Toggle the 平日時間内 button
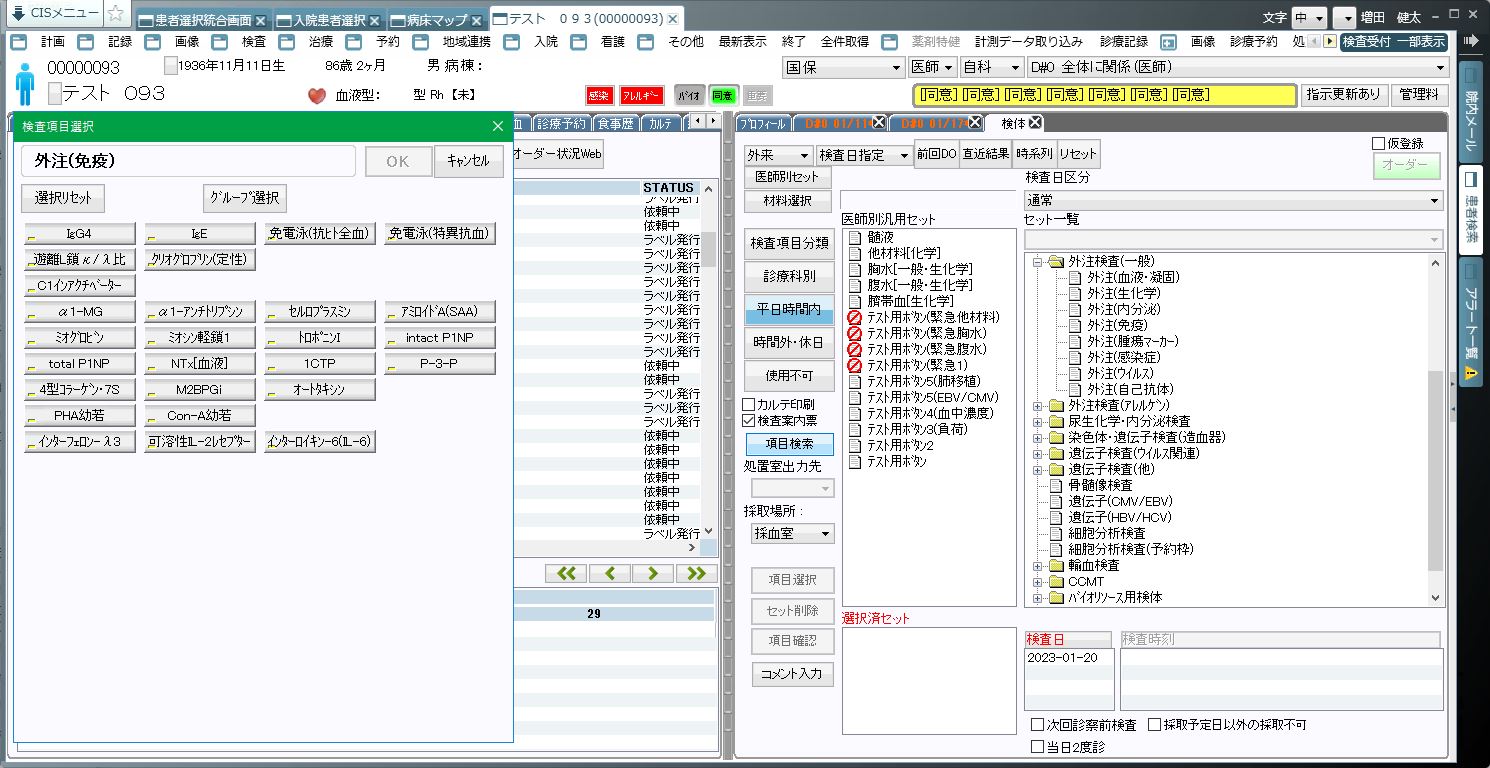This screenshot has height=768, width=1490. tap(789, 310)
